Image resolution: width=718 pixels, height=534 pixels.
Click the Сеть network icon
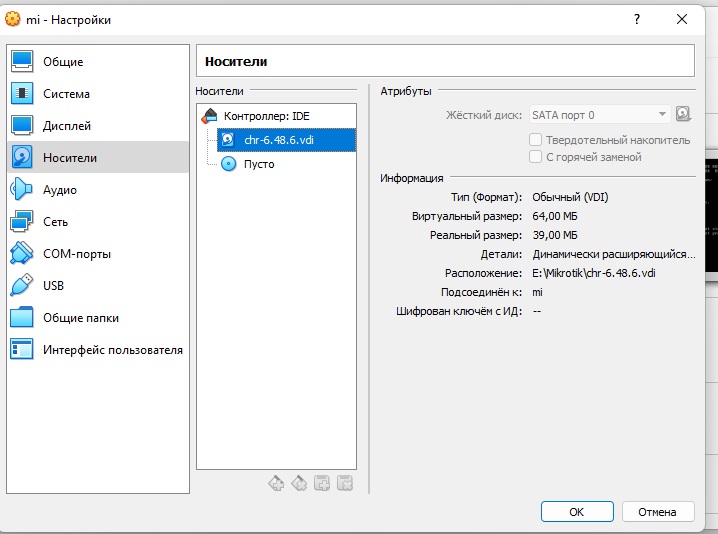click(x=22, y=222)
